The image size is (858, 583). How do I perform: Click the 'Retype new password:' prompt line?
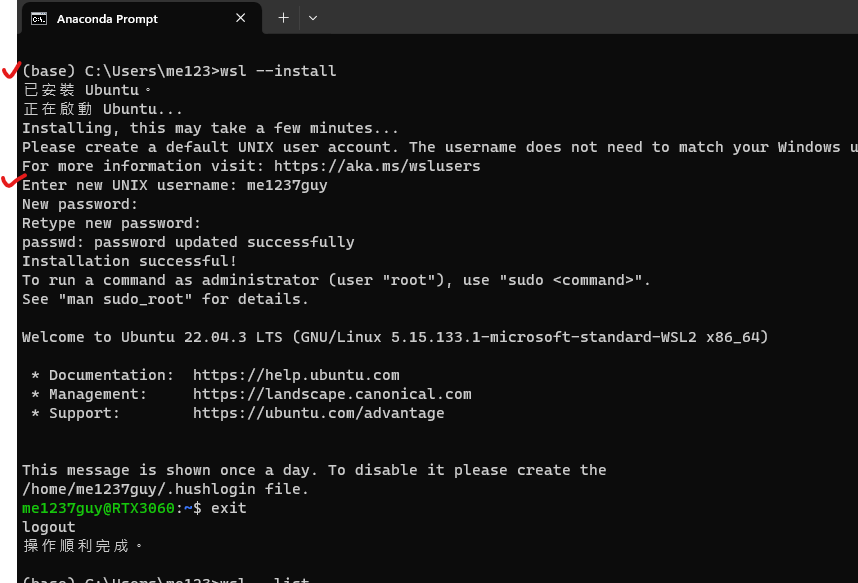pos(112,223)
